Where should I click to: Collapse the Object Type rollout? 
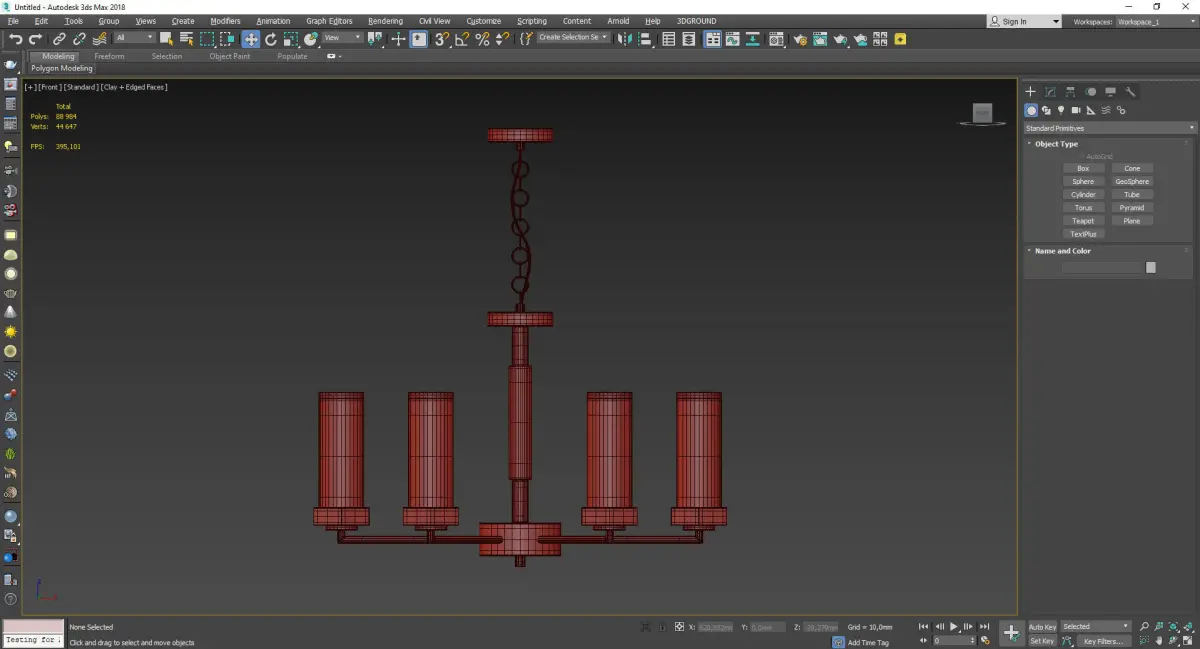pyautogui.click(x=1056, y=144)
